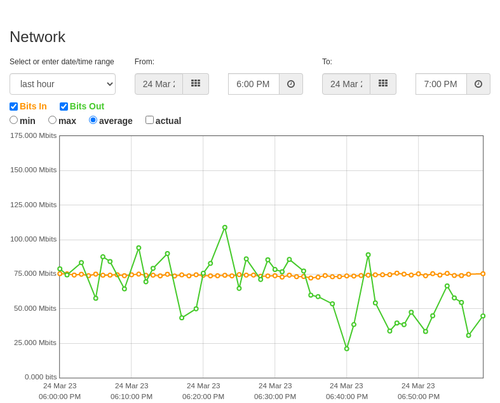Uncheck the Bits Out checkbox
This screenshot has height=403, width=500.
64,106
